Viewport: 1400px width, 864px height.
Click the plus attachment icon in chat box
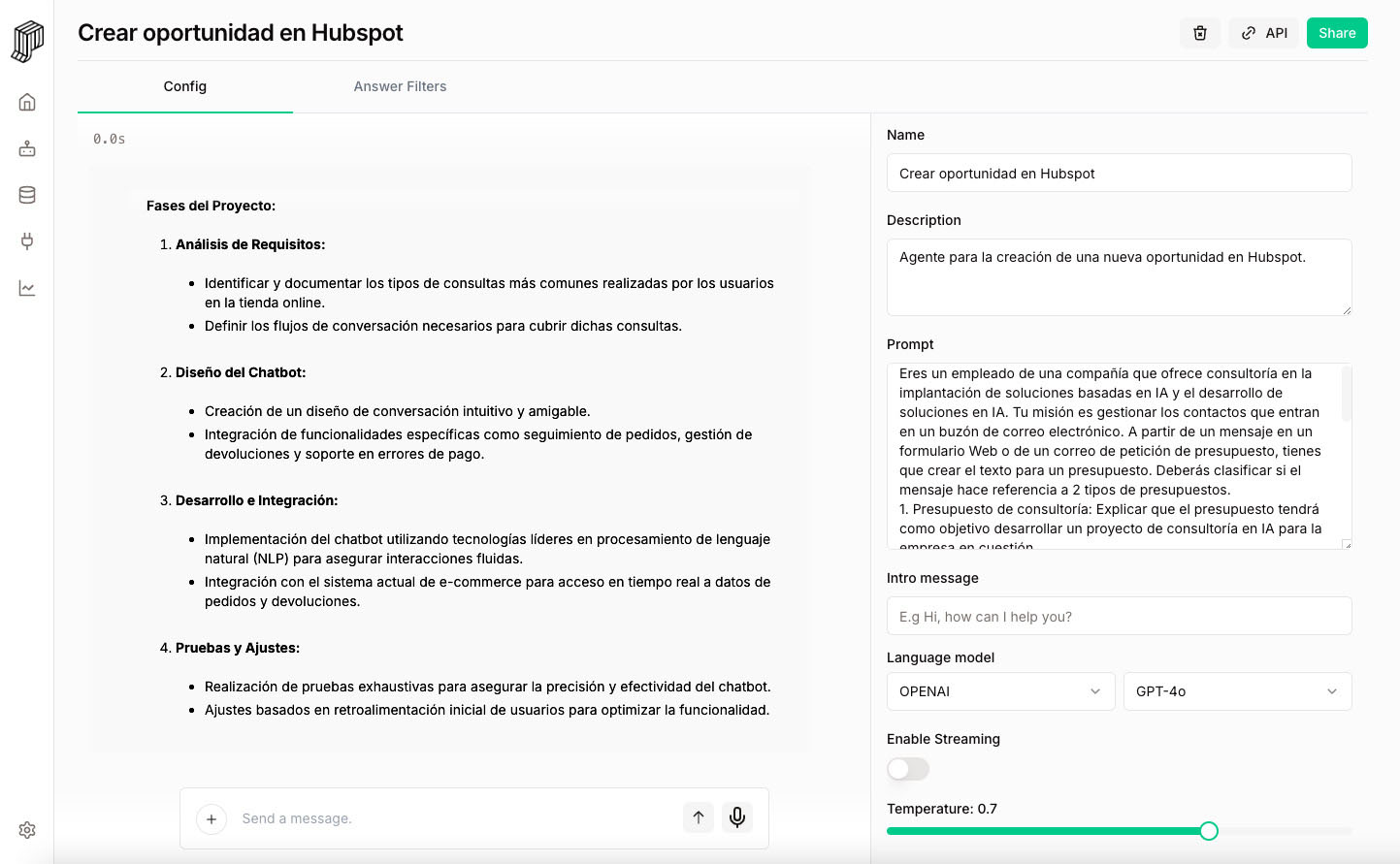(x=212, y=818)
